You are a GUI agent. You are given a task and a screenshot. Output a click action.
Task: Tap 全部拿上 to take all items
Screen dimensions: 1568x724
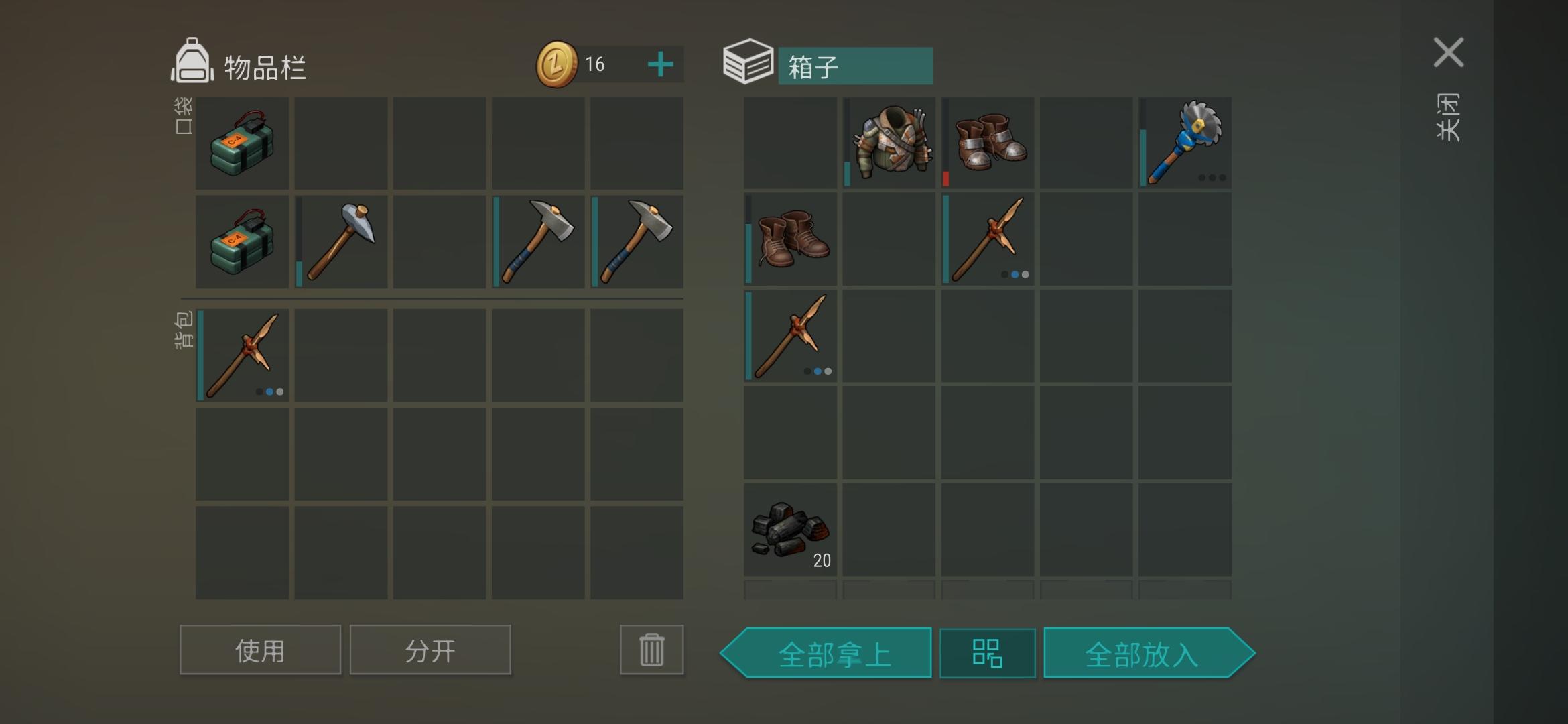(826, 653)
